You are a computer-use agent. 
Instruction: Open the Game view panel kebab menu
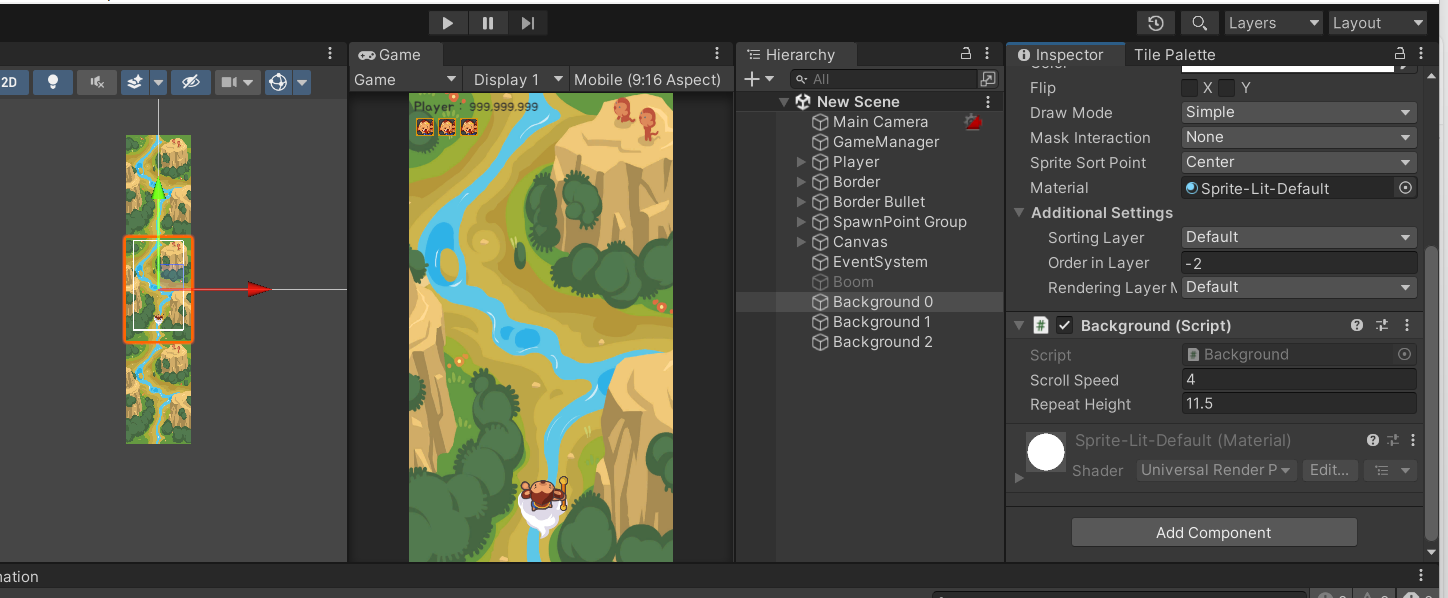(717, 54)
